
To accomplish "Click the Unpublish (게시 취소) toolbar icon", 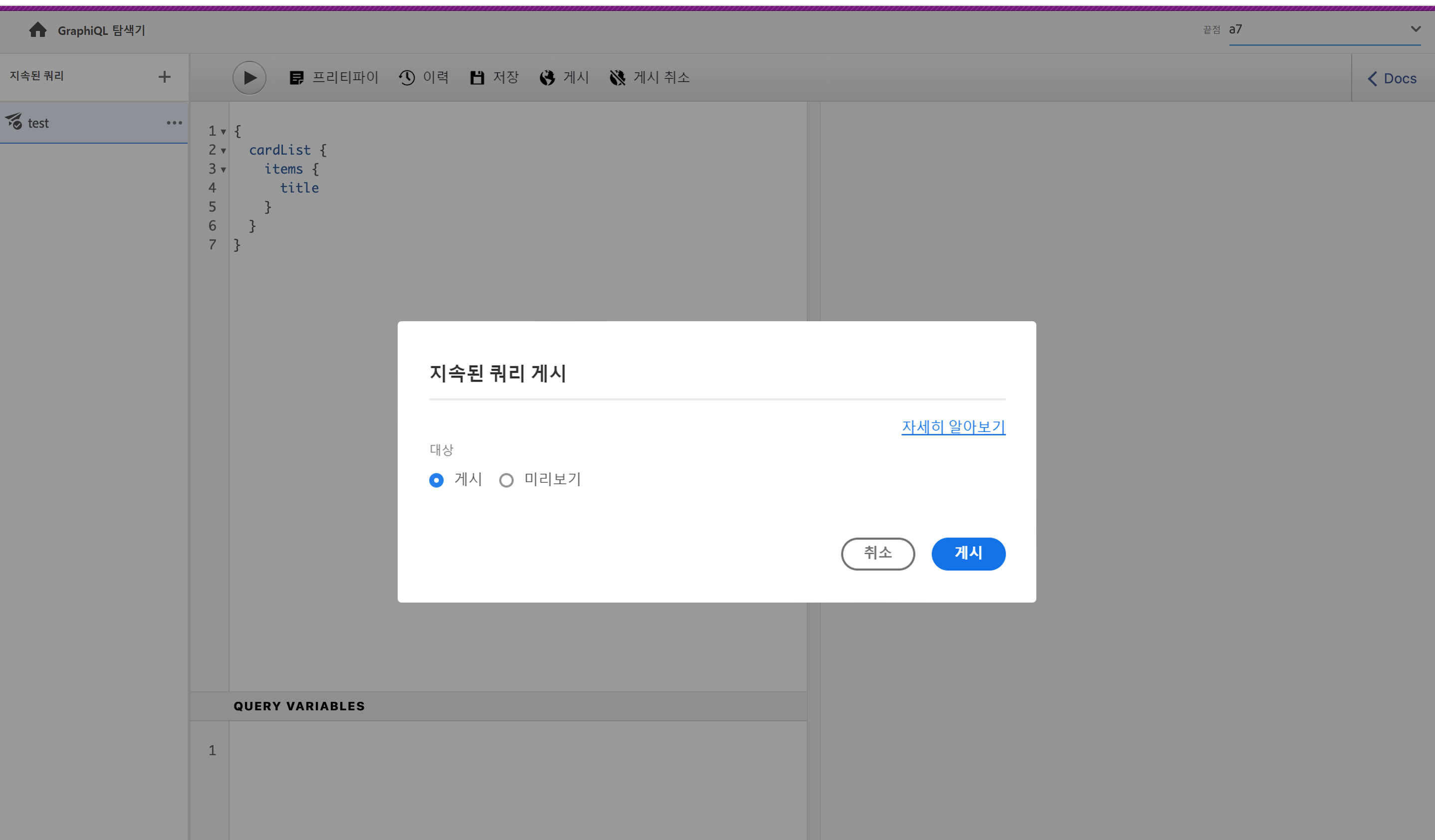I will [617, 77].
